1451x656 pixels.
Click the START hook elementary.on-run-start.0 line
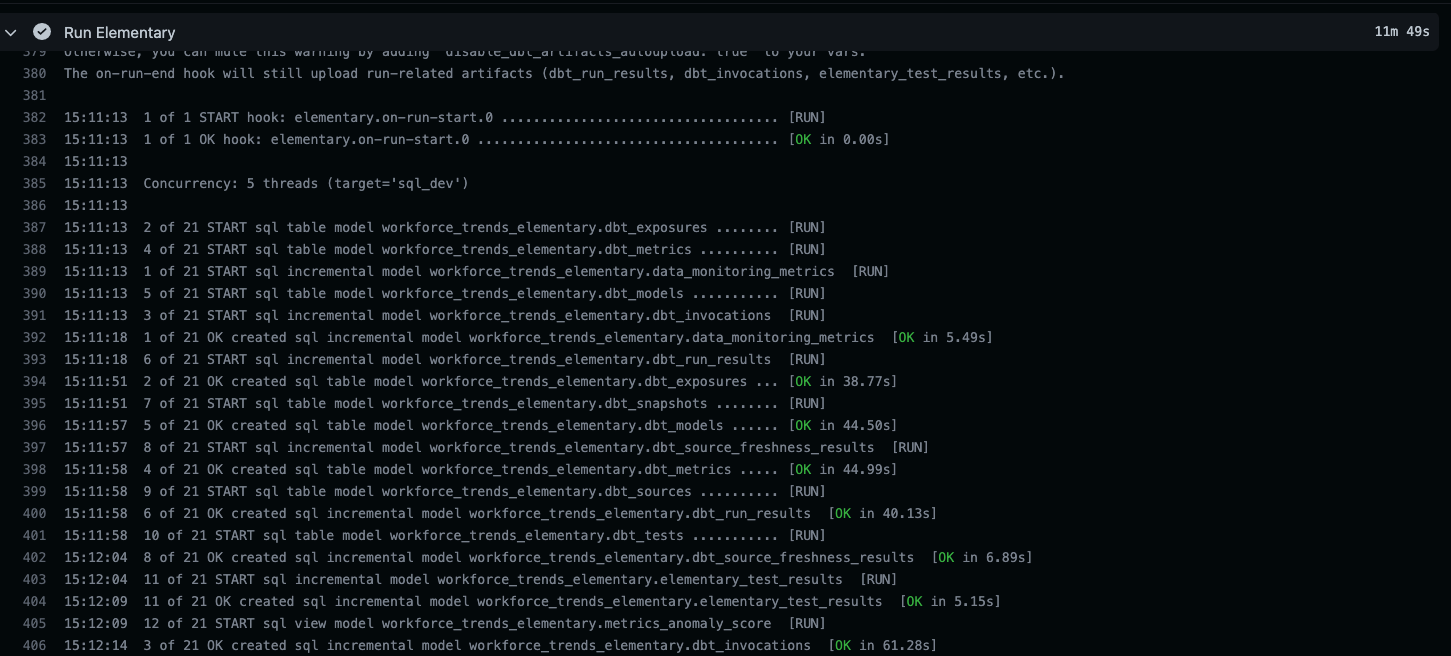[445, 117]
